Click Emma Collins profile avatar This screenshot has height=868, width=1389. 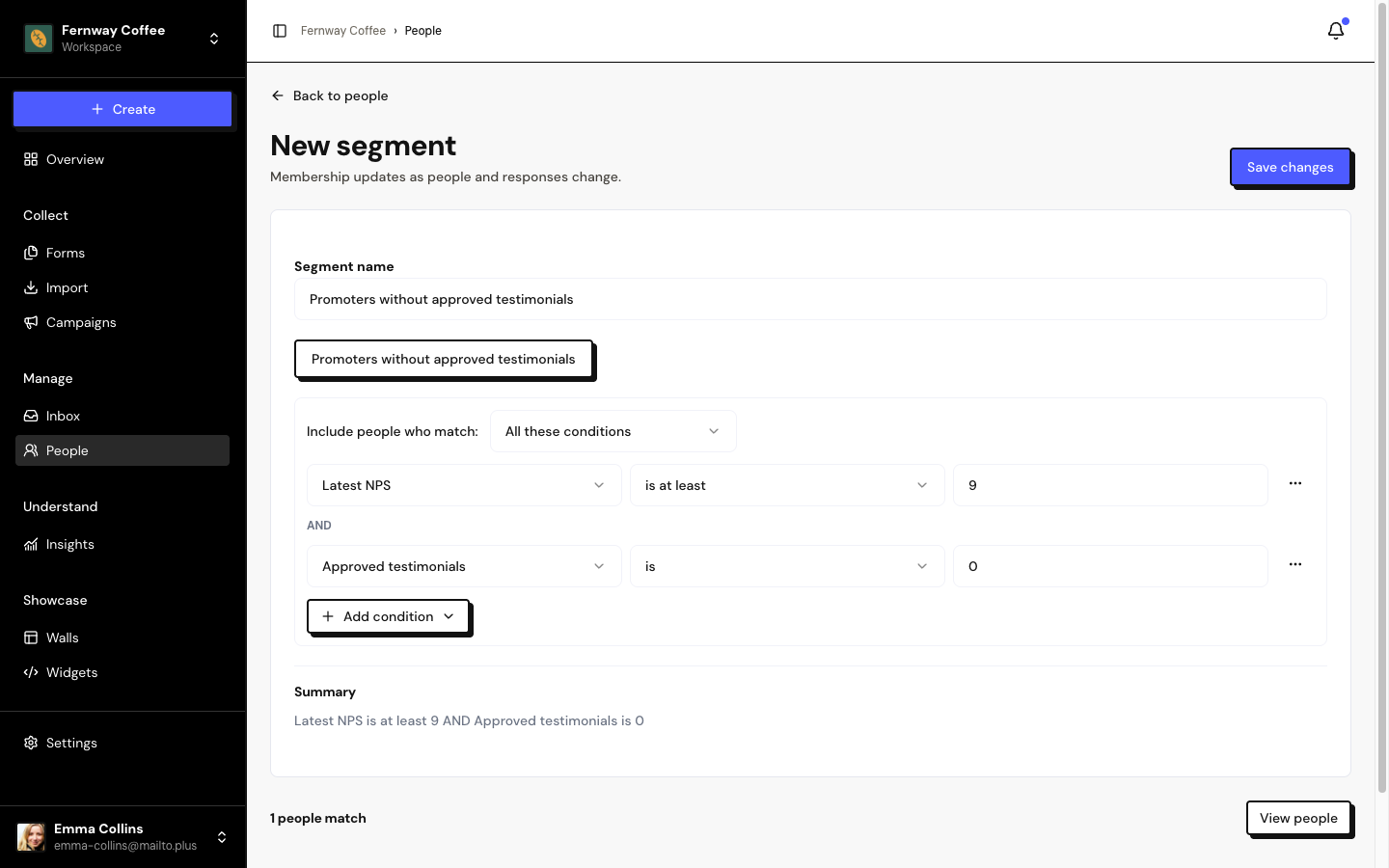32,836
